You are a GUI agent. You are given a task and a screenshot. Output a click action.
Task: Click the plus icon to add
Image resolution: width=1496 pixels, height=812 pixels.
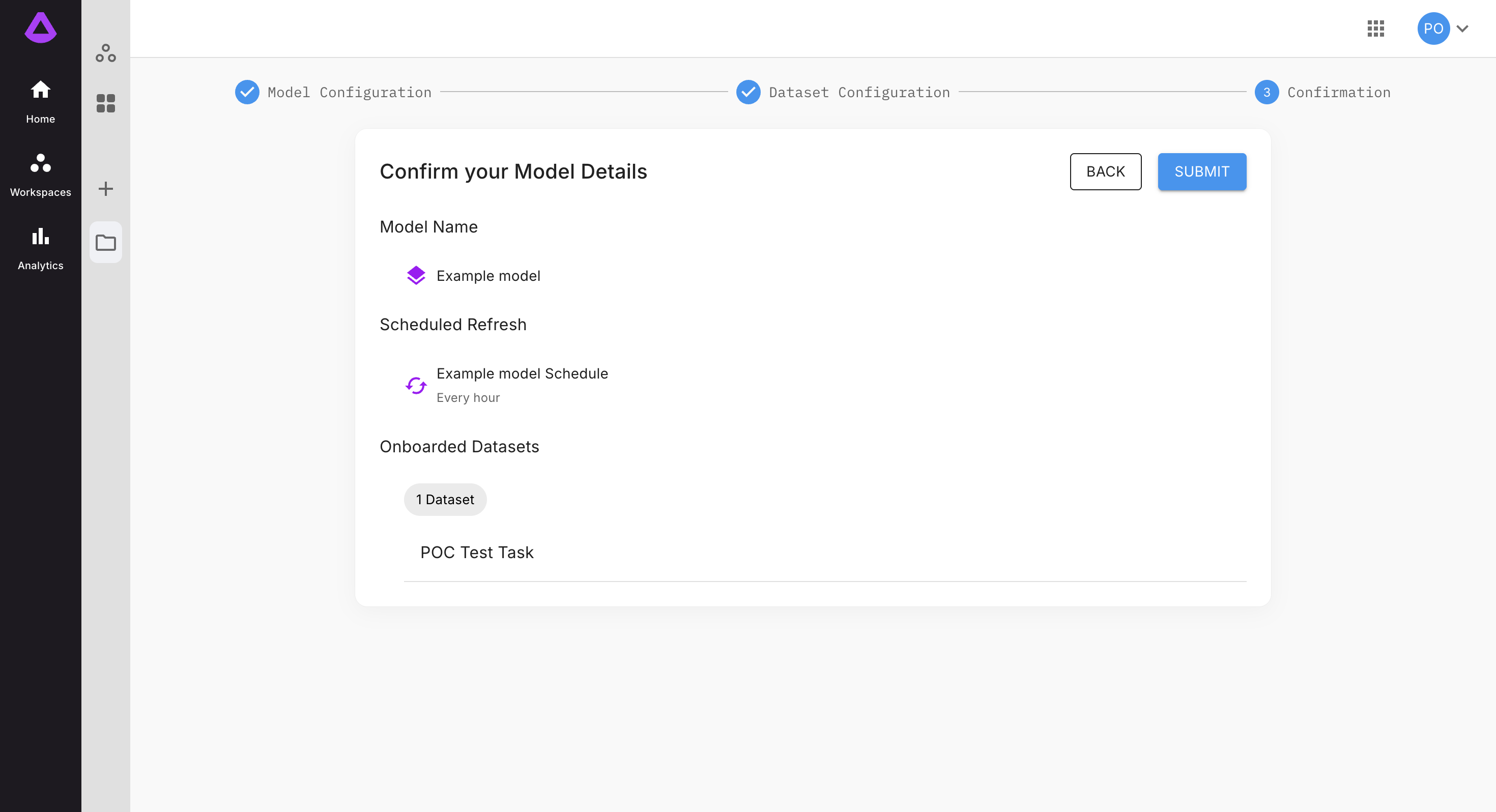[x=106, y=189]
